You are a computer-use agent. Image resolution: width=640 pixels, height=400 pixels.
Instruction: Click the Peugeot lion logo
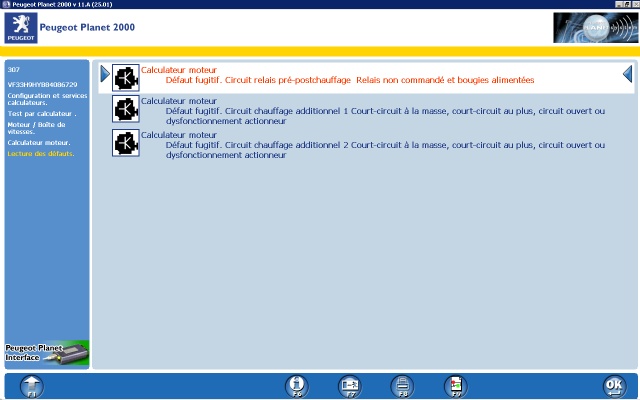point(21,28)
